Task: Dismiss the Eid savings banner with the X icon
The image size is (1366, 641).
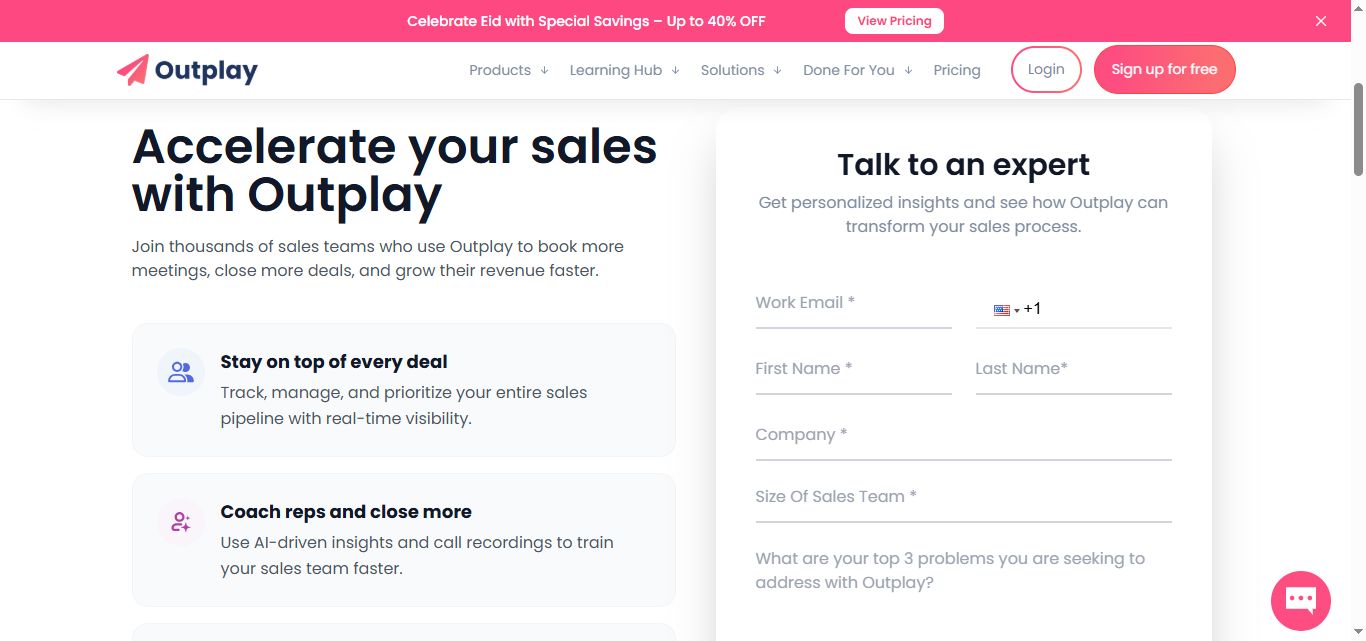Action: 1321,20
